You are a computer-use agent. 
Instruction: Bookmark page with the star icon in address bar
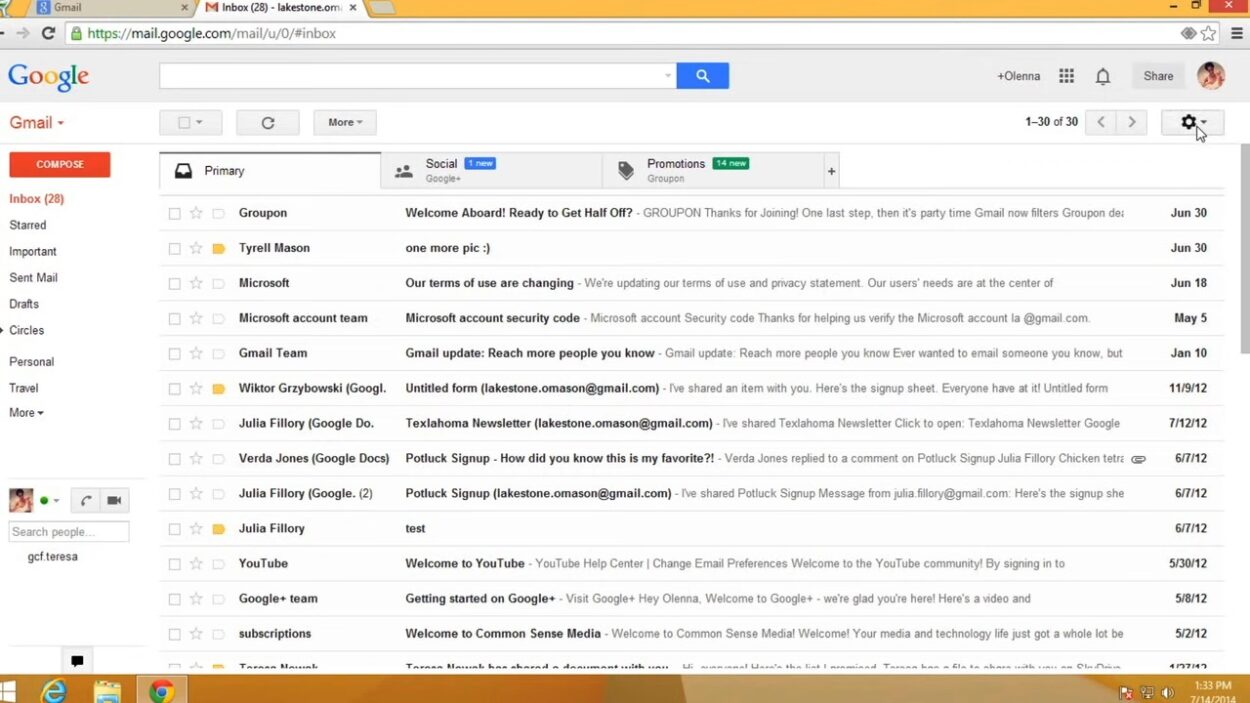click(1208, 33)
